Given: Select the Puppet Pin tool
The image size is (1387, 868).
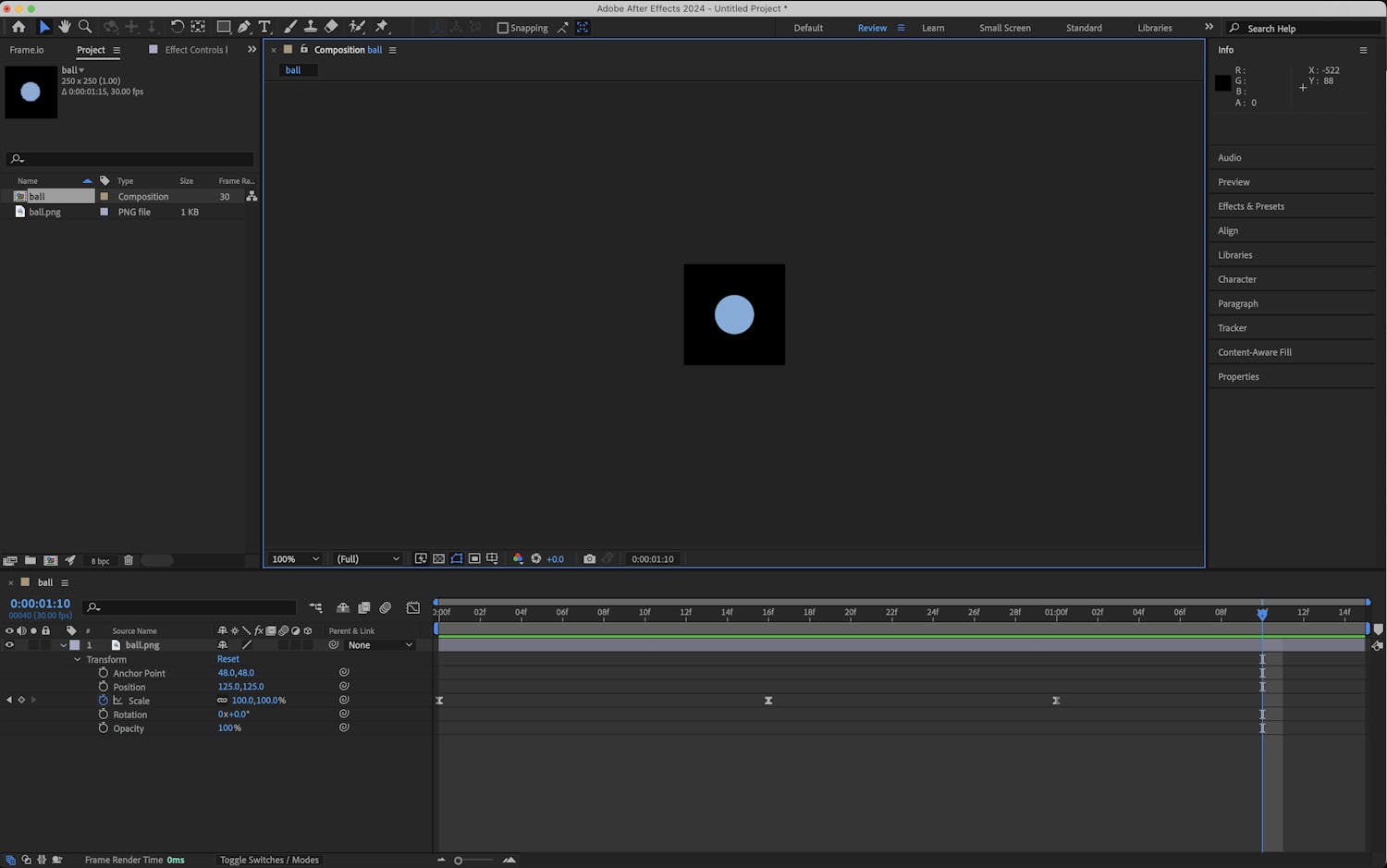Looking at the screenshot, I should coord(381,27).
